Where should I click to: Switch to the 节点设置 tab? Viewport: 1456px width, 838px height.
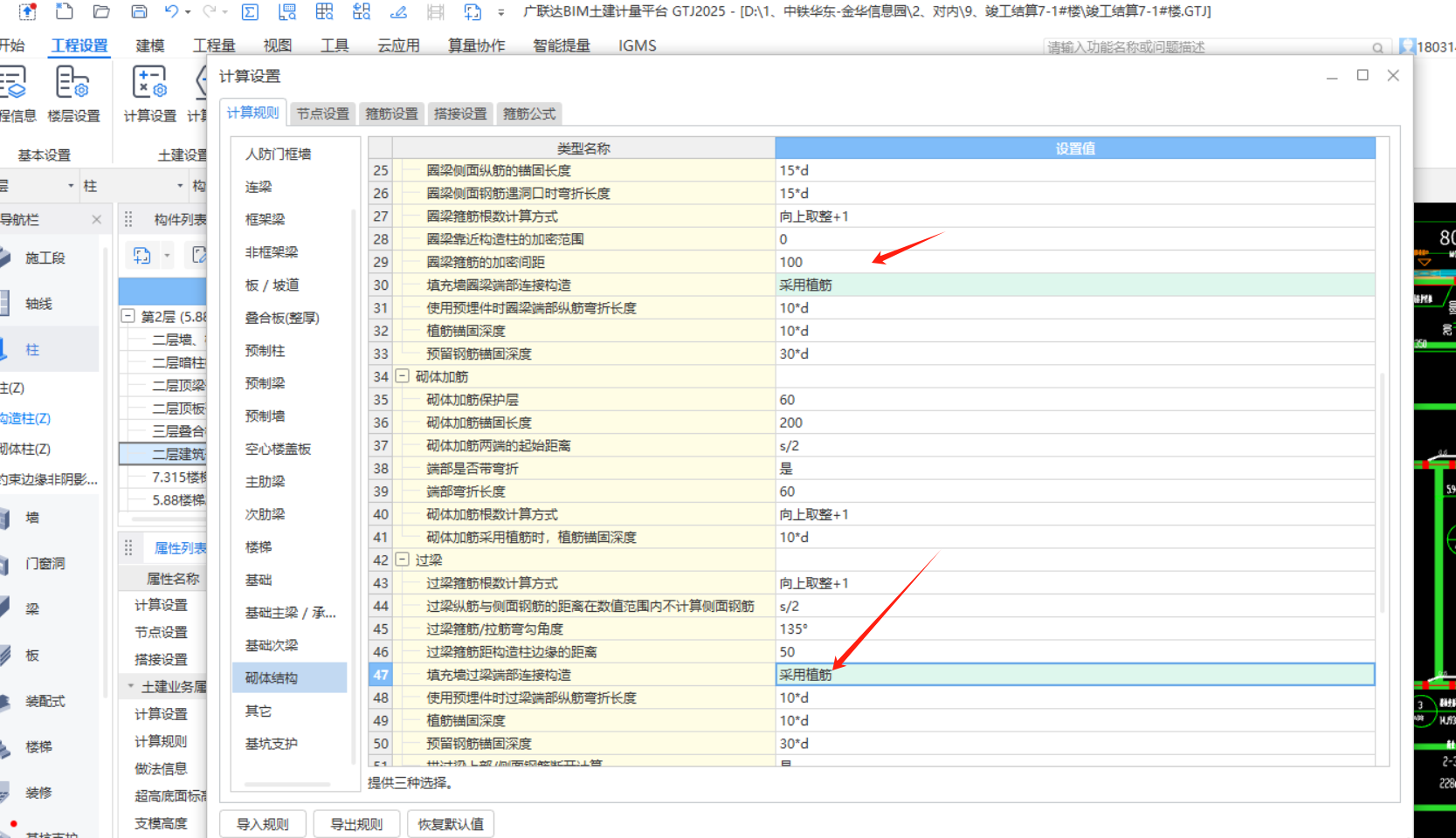click(322, 113)
